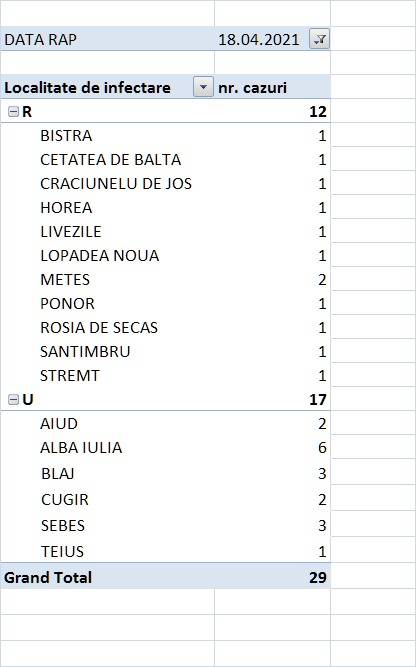Select the R subtotal value 12
This screenshot has width=416, height=667.
[x=318, y=112]
